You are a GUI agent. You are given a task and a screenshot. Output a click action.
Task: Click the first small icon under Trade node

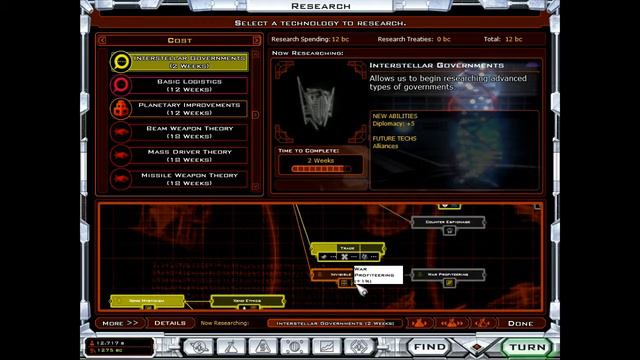[324, 257]
